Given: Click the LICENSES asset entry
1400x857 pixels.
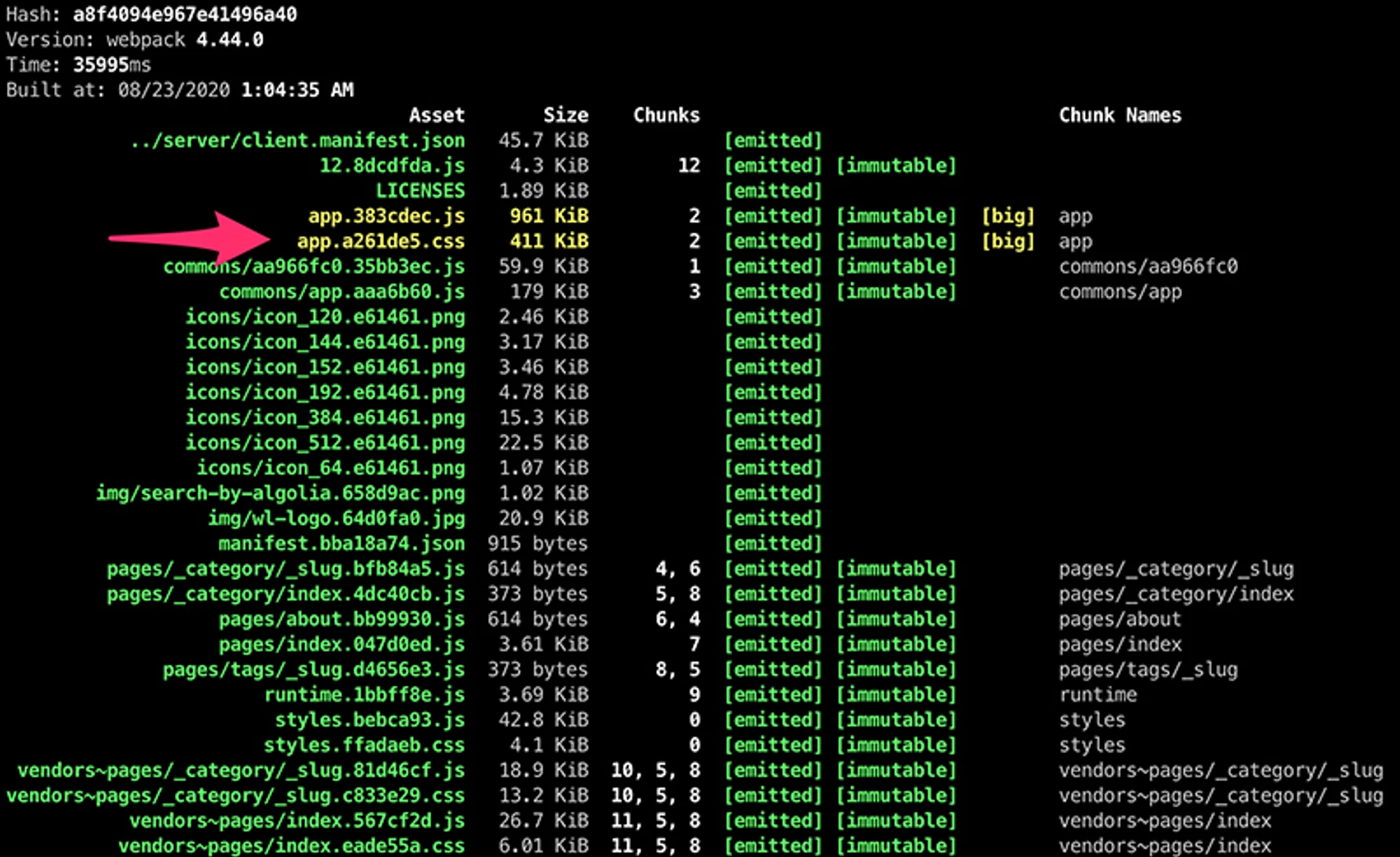Looking at the screenshot, I should pos(420,191).
